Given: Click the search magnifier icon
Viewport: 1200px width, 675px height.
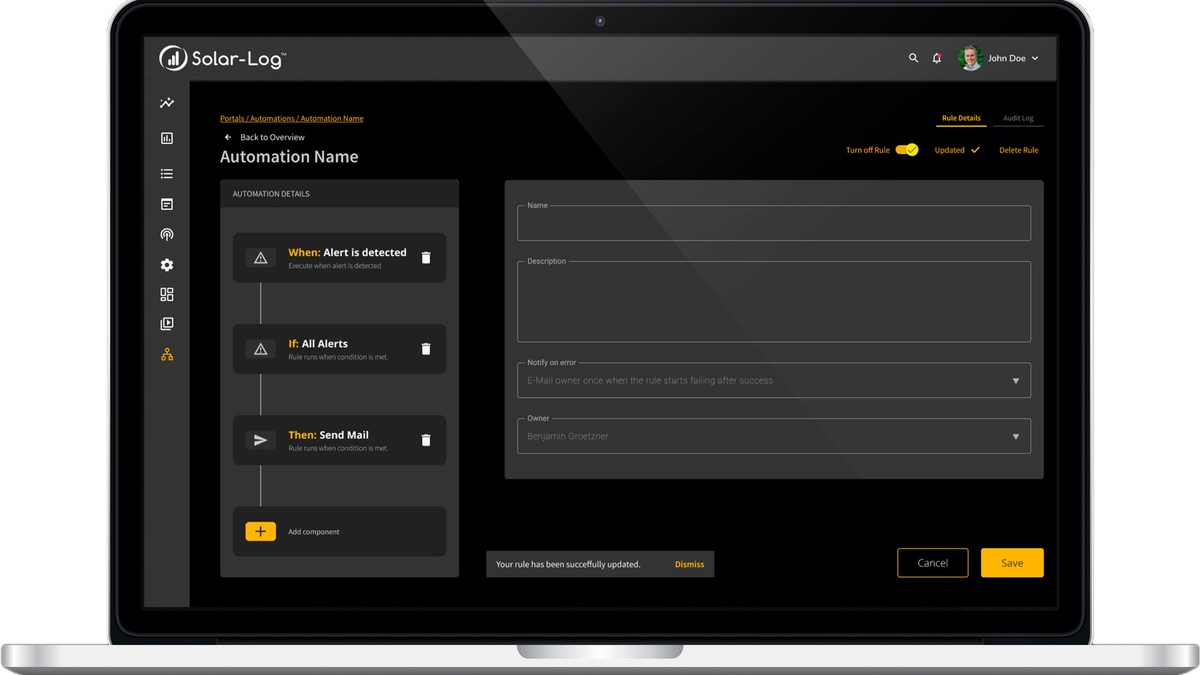Looking at the screenshot, I should pyautogui.click(x=913, y=58).
